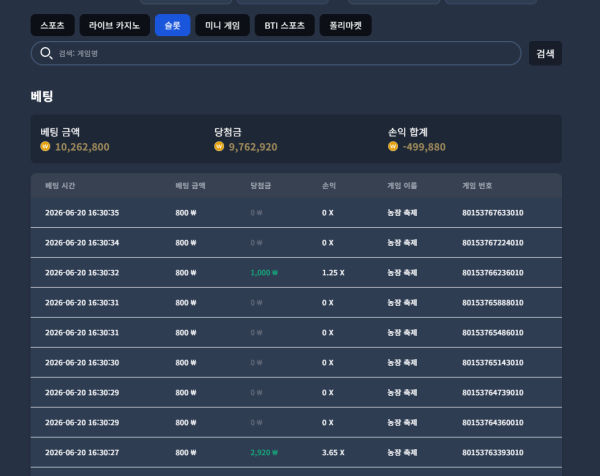This screenshot has width=600, height=476.
Task: Click the magnifier search icon
Action: [x=46, y=53]
